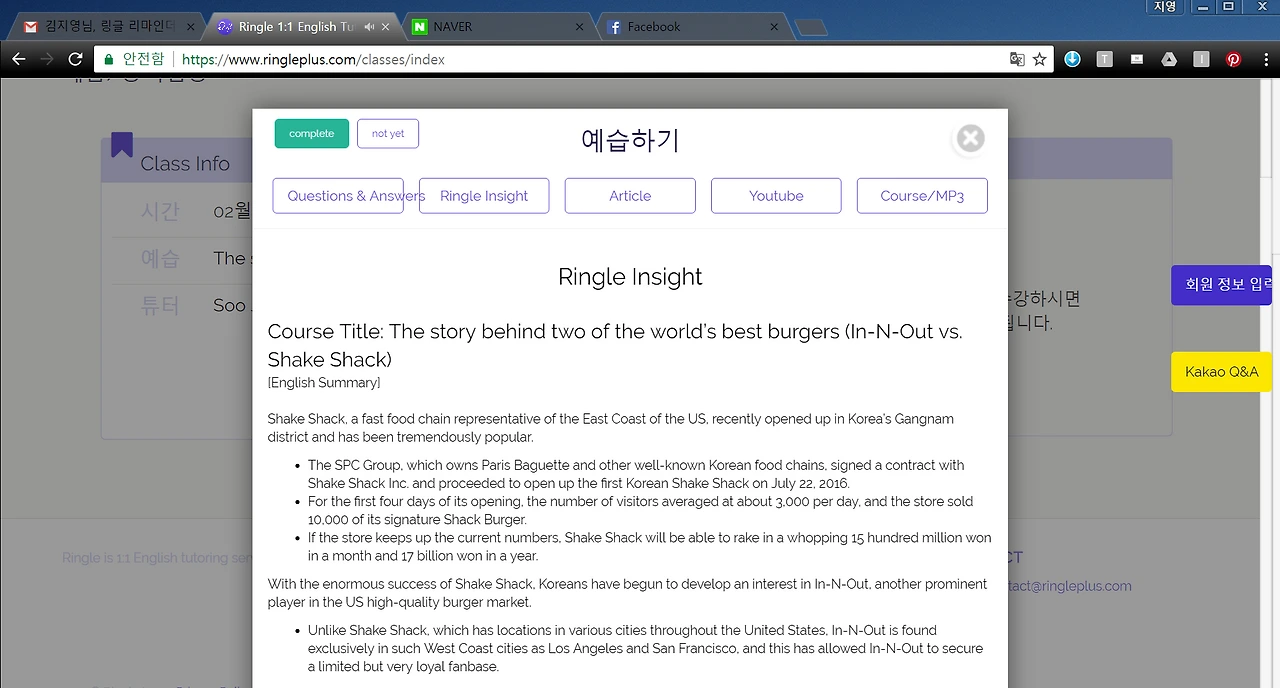
Task: Click the green secure lock icon
Action: 109,59
